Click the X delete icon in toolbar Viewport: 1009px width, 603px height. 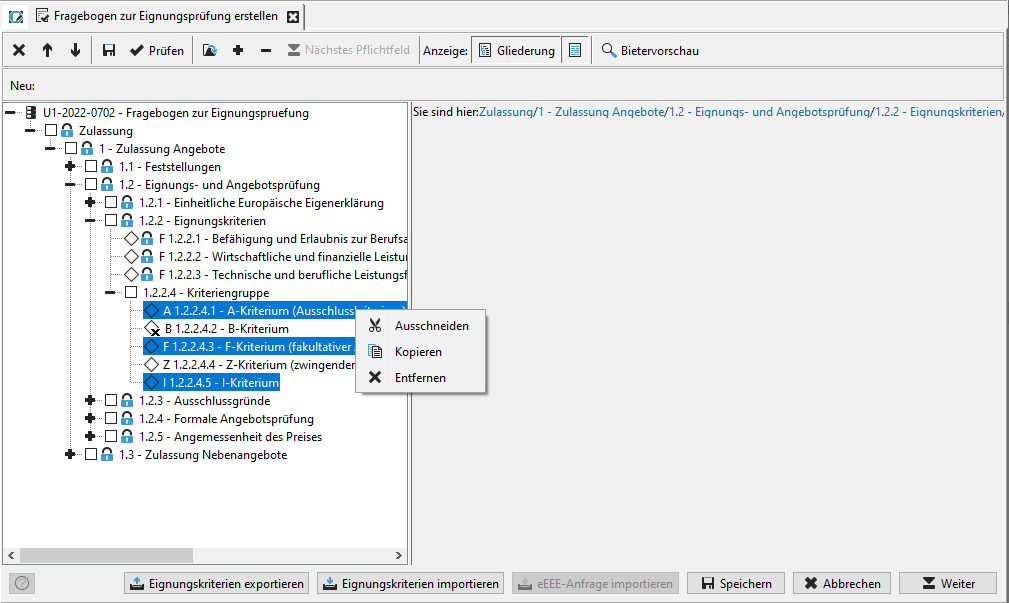[x=19, y=50]
